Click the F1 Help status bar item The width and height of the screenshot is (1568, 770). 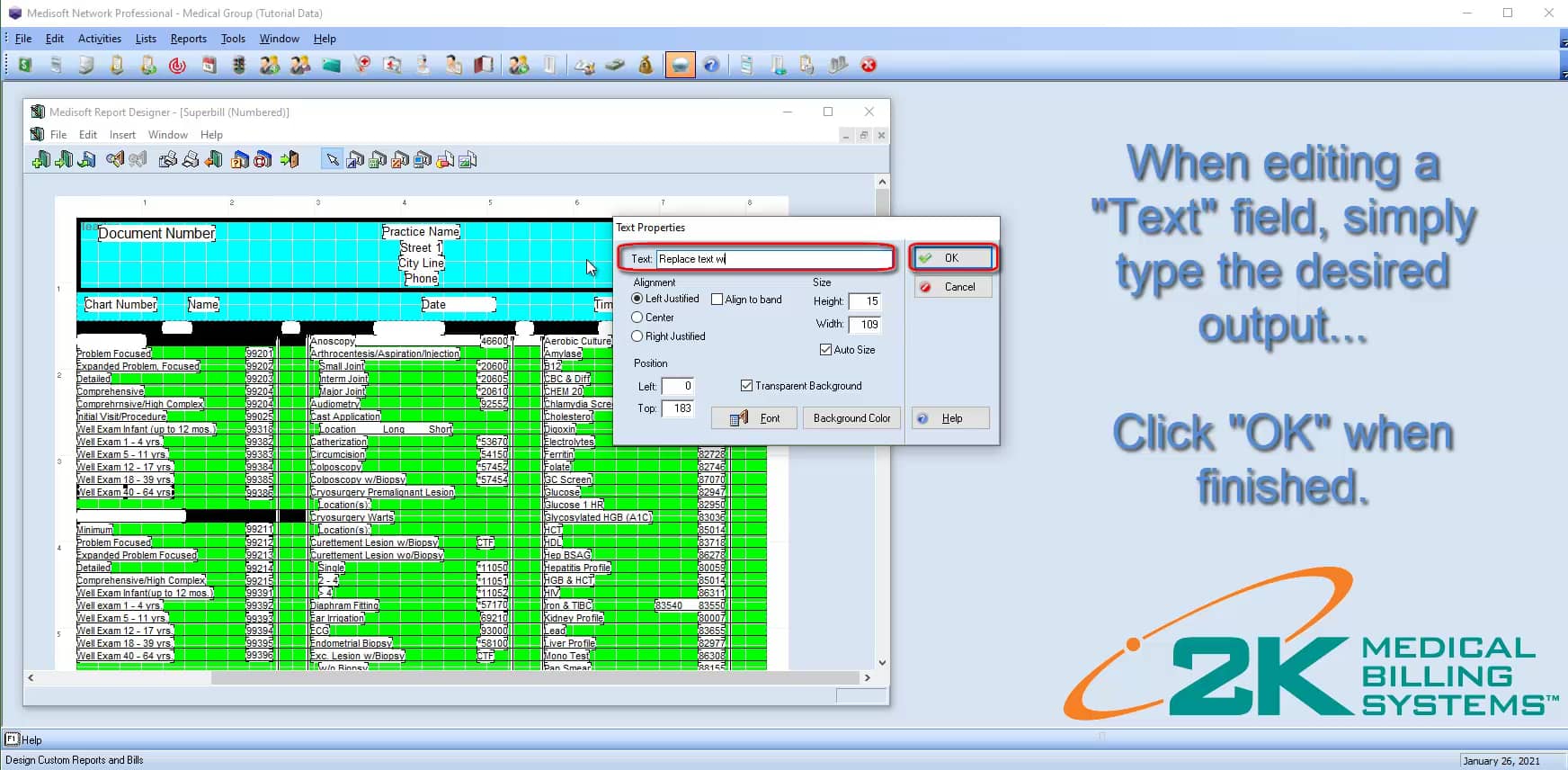click(24, 739)
